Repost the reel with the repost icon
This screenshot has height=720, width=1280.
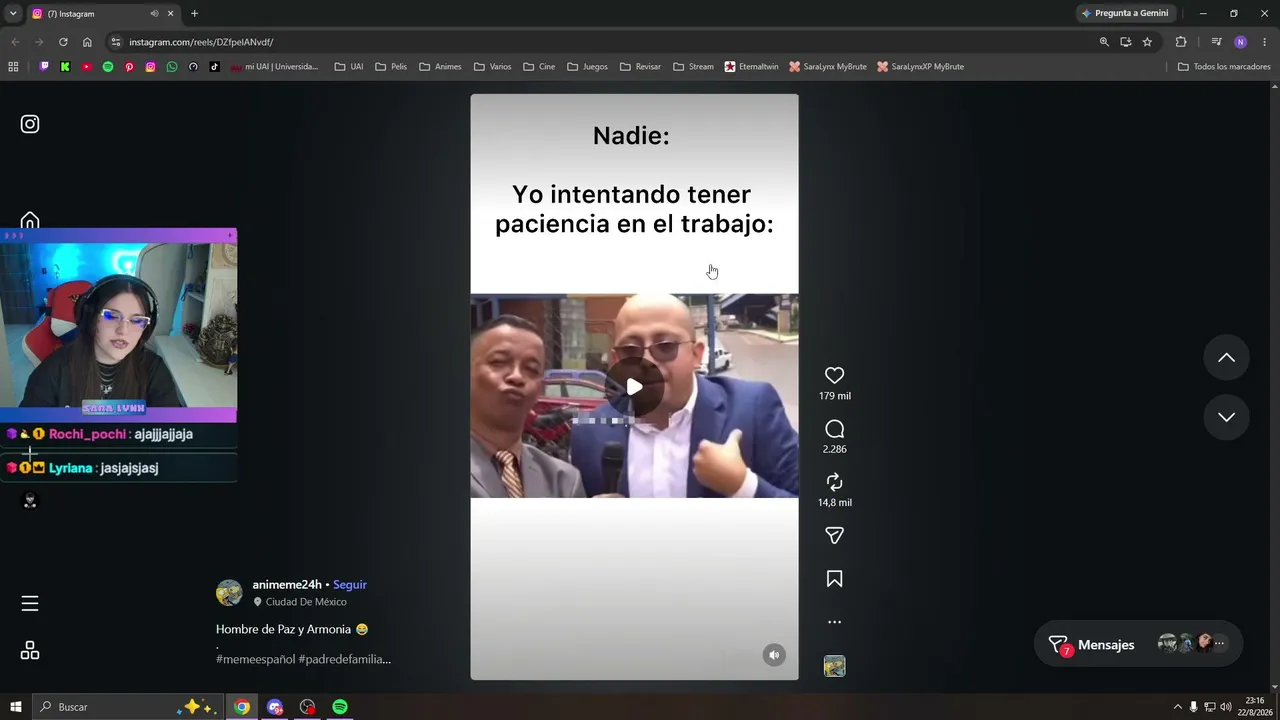(x=834, y=482)
